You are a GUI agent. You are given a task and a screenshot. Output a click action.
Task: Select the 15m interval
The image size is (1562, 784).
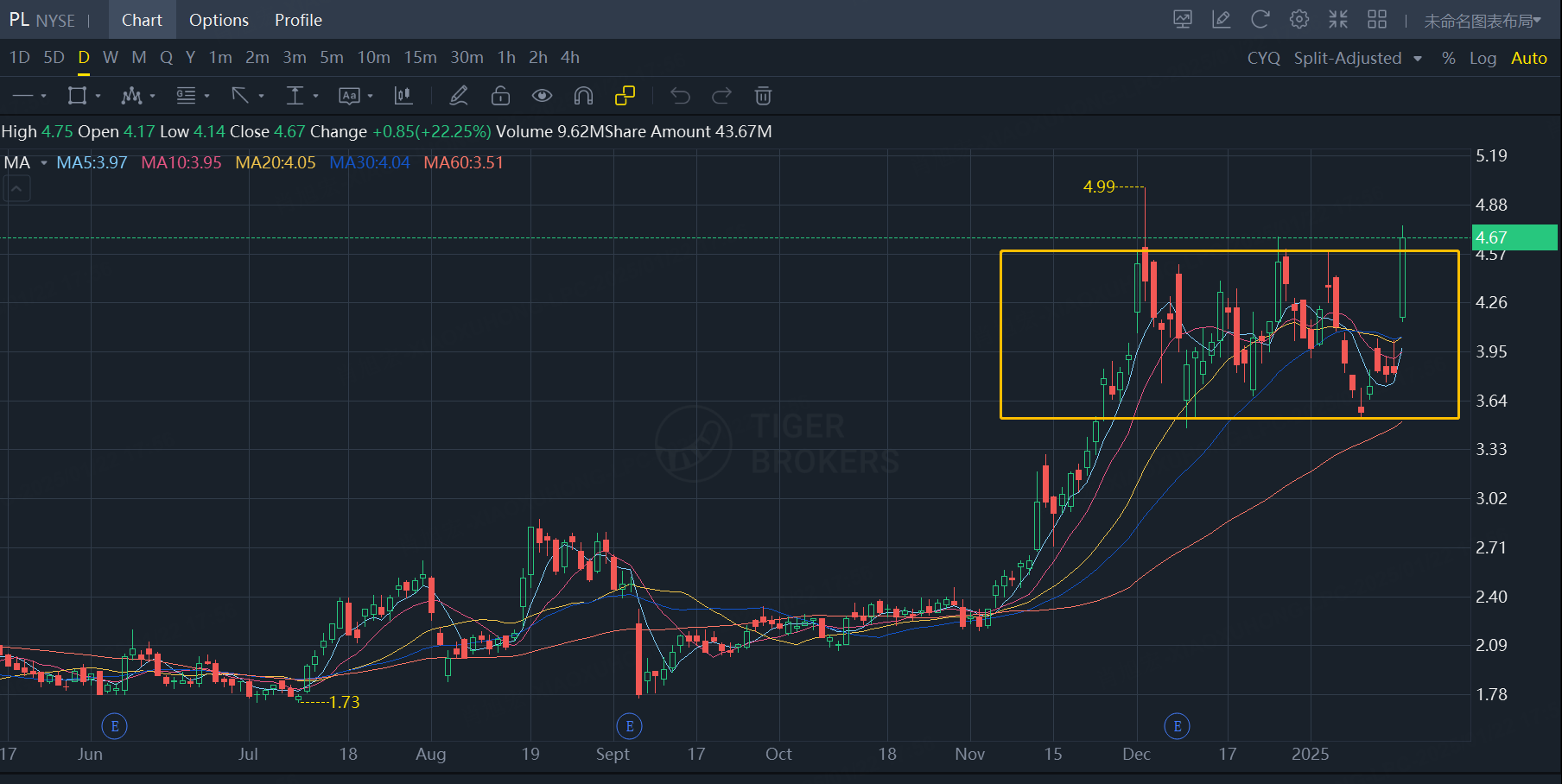pos(421,58)
